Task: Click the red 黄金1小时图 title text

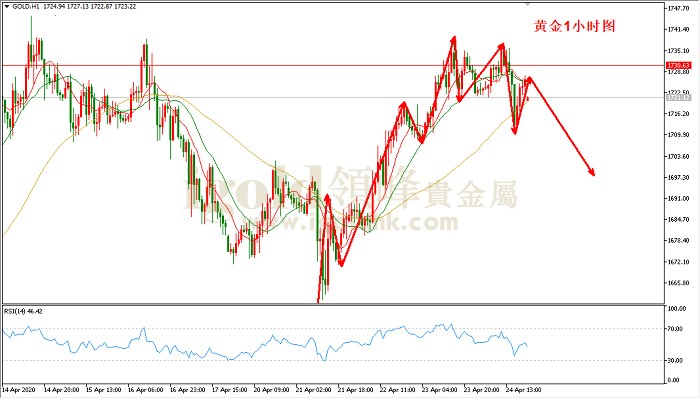Action: (575, 26)
